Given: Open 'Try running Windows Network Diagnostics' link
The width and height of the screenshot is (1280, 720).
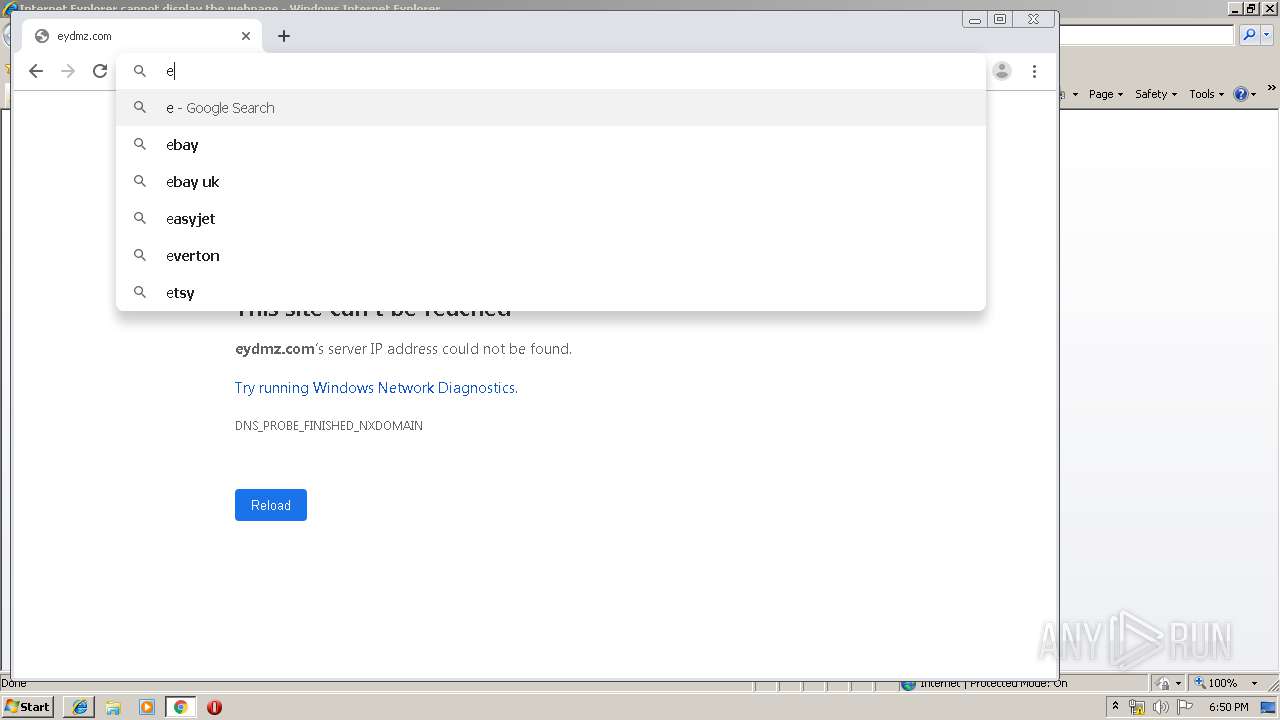Looking at the screenshot, I should click(376, 388).
